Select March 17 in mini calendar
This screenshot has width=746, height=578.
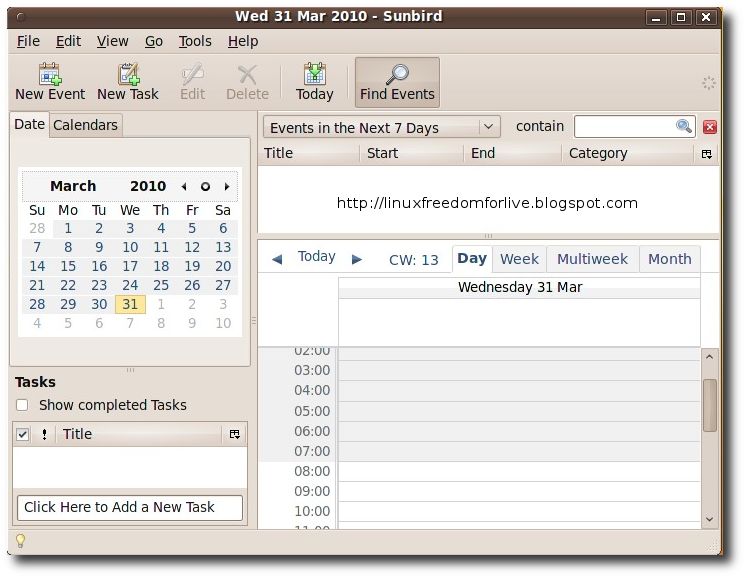[130, 266]
